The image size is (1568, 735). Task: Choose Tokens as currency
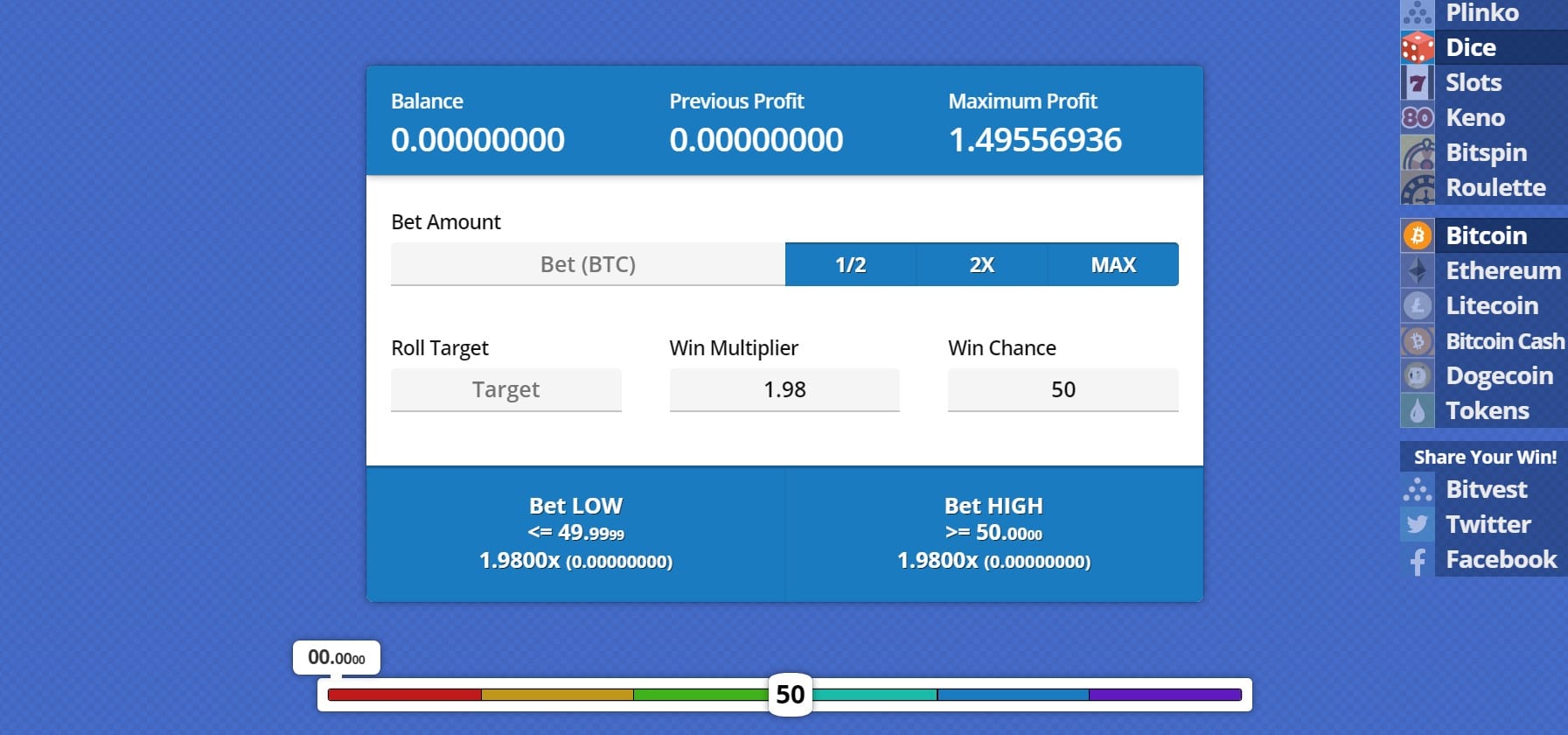click(1488, 410)
